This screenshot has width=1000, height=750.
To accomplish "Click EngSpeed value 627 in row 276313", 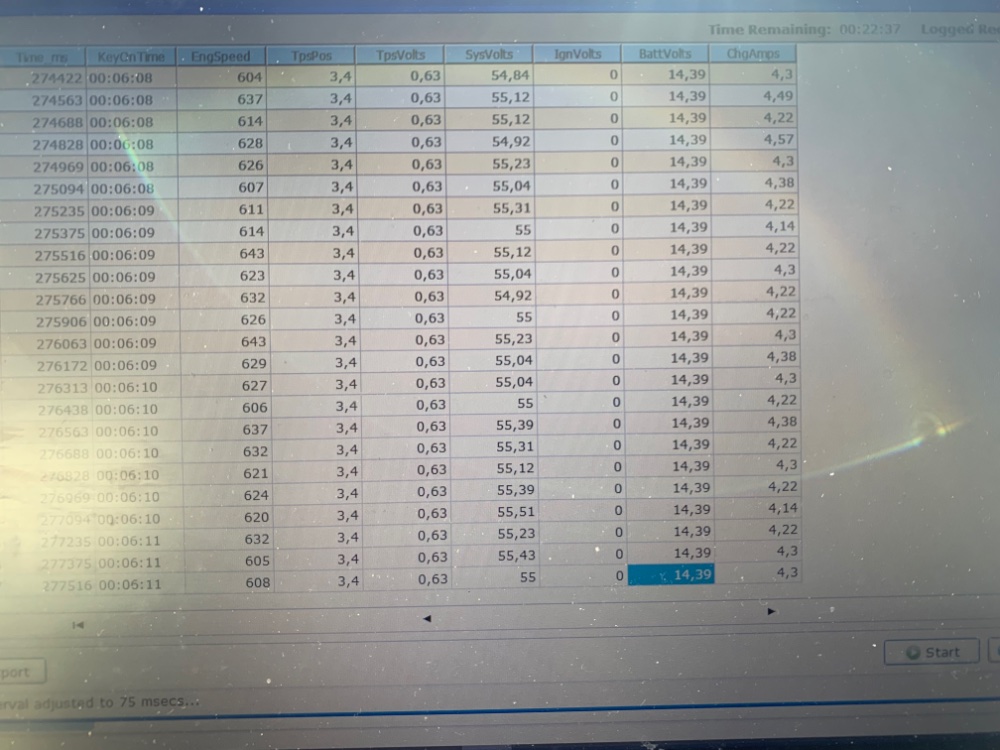I will pyautogui.click(x=226, y=386).
